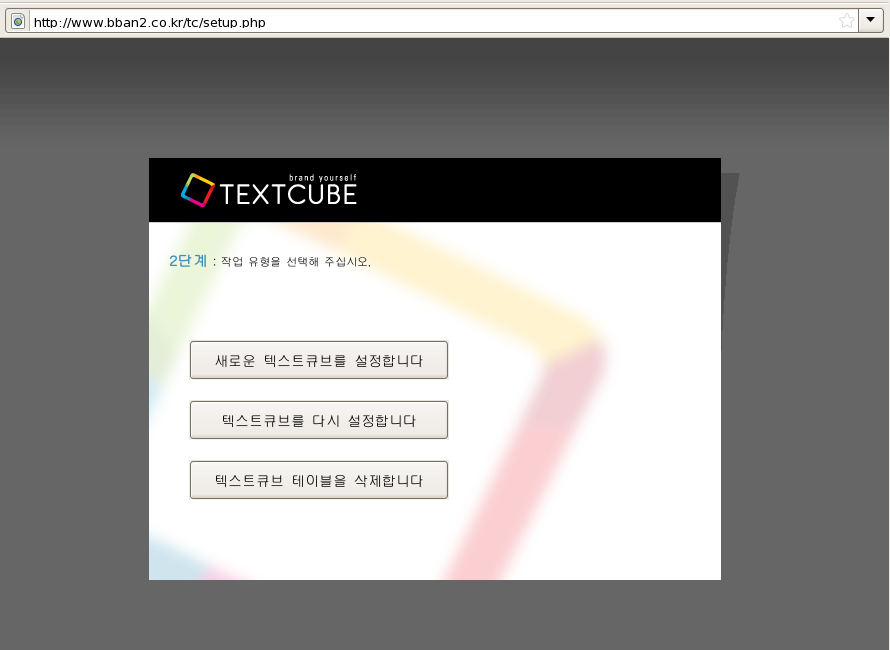Bookmark this page with the star icon
The image size is (890, 650).
(x=846, y=21)
